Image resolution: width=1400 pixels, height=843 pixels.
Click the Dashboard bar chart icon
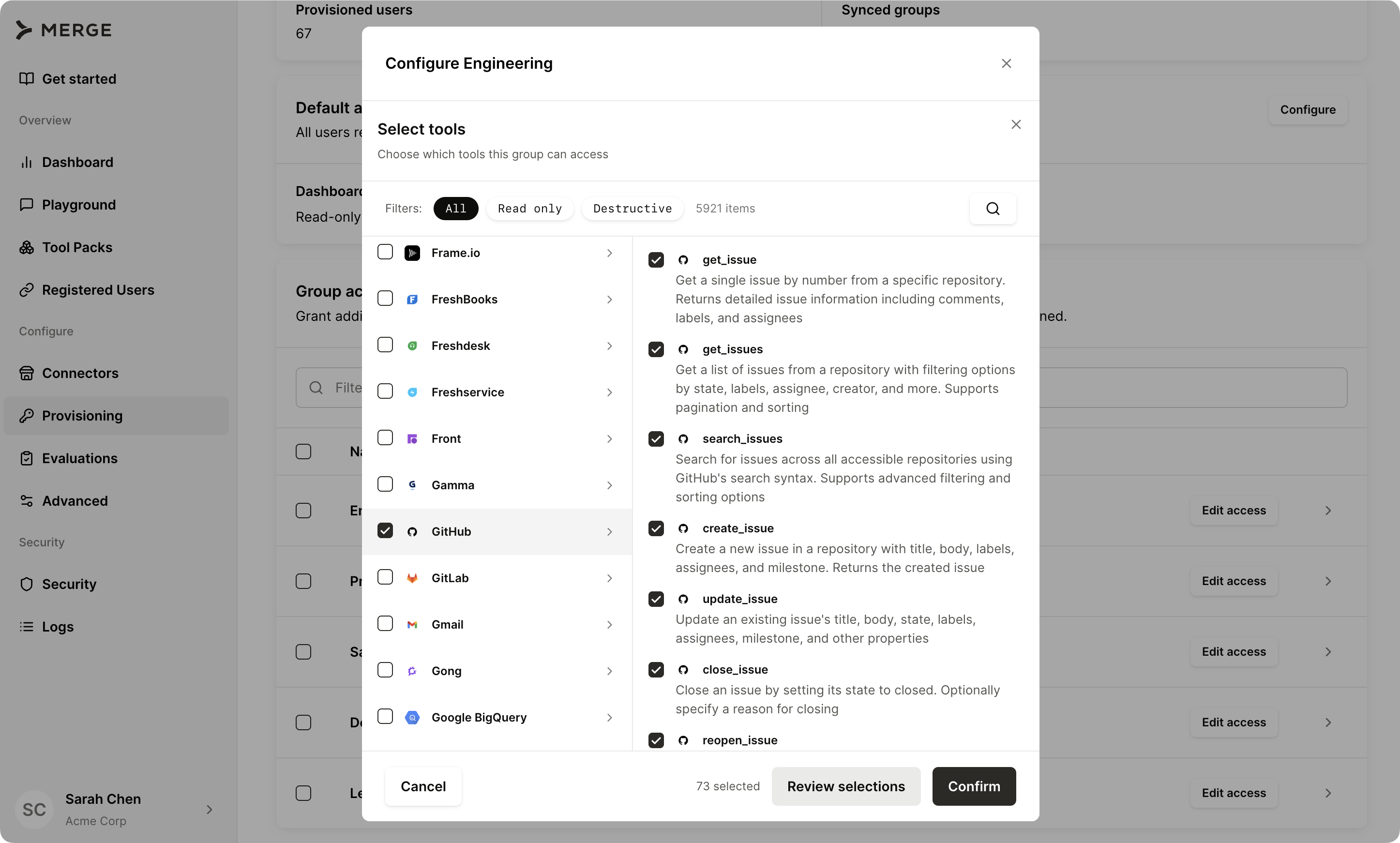coord(26,163)
